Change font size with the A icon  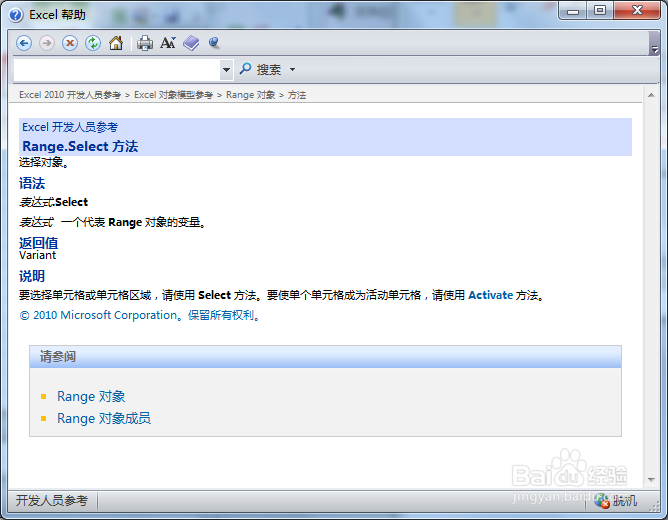coord(168,43)
